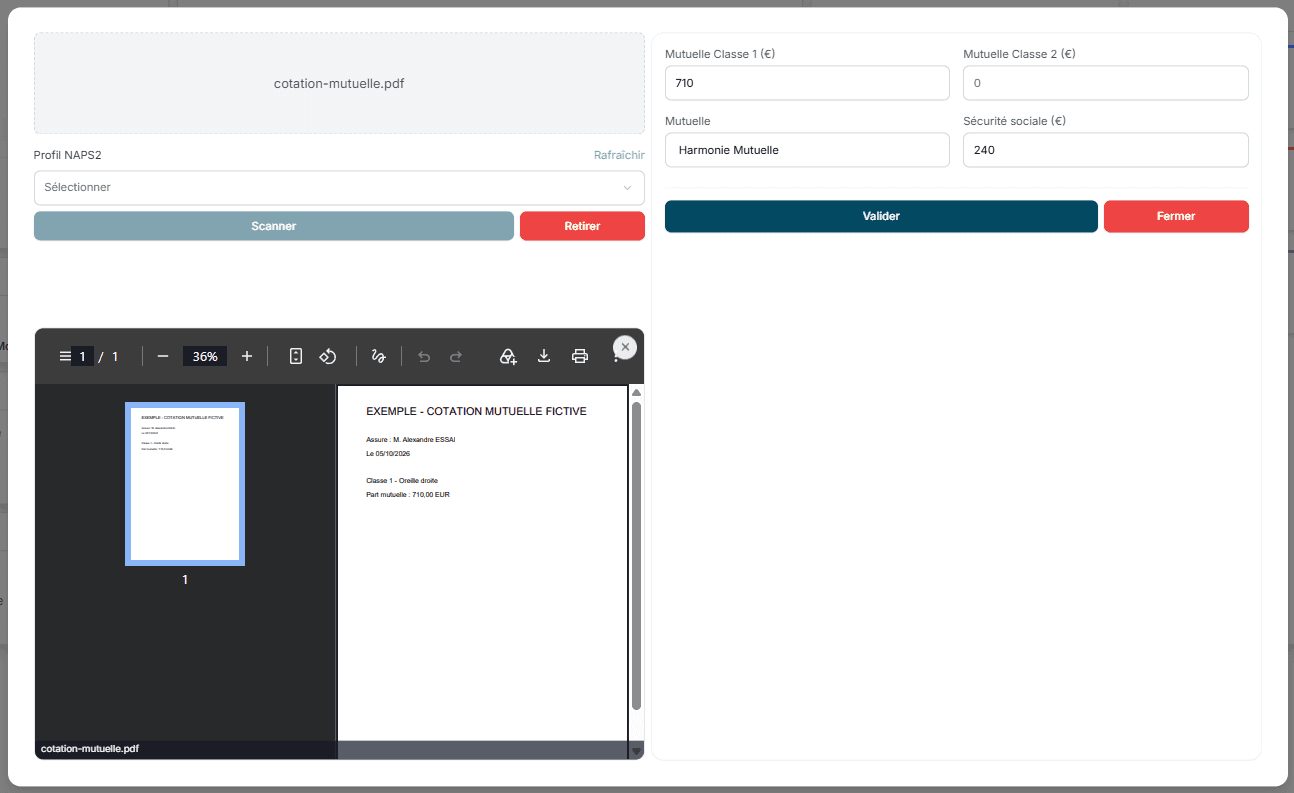This screenshot has width=1294, height=793.
Task: Click the scrollbar down arrow in PDF viewer
Action: pyautogui.click(x=636, y=750)
